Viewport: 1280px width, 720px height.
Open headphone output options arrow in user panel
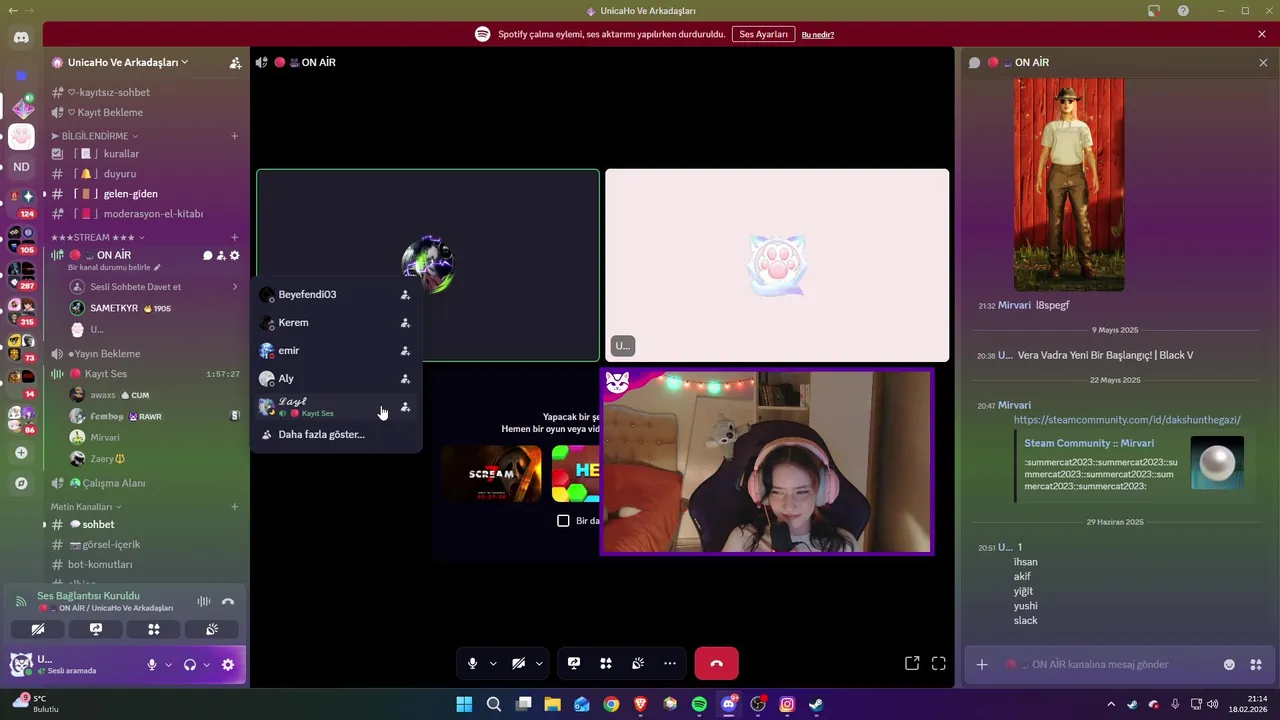click(207, 665)
